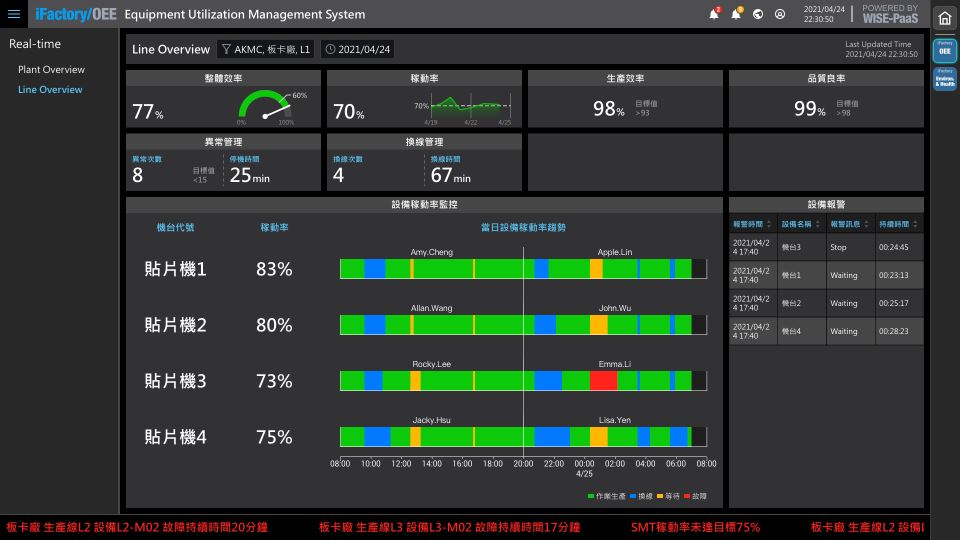Viewport: 960px width, 540px height.
Task: Sort alarm table by 設備名稱 column
Action: (x=801, y=224)
